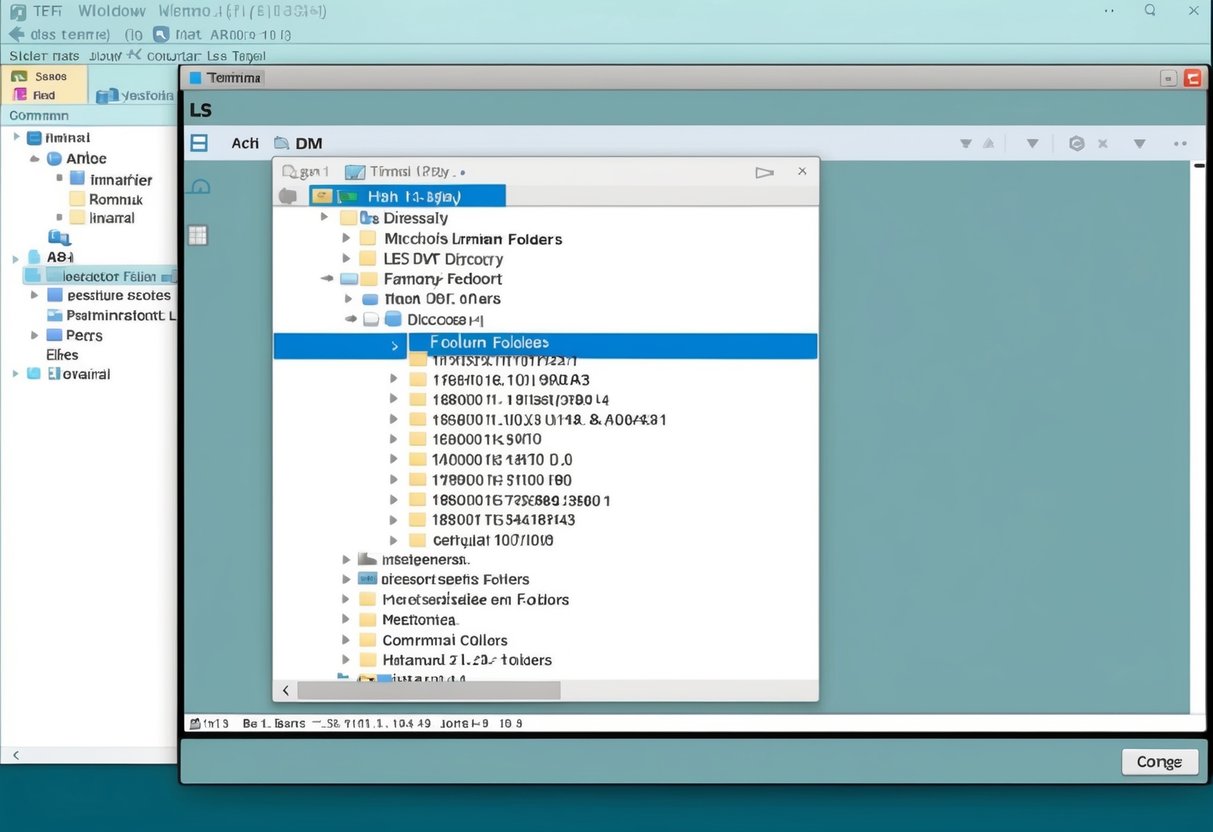Screen dimensions: 1213x832
Task: Expand the Pecrs item in the sidebar tree
Action: pos(33,335)
